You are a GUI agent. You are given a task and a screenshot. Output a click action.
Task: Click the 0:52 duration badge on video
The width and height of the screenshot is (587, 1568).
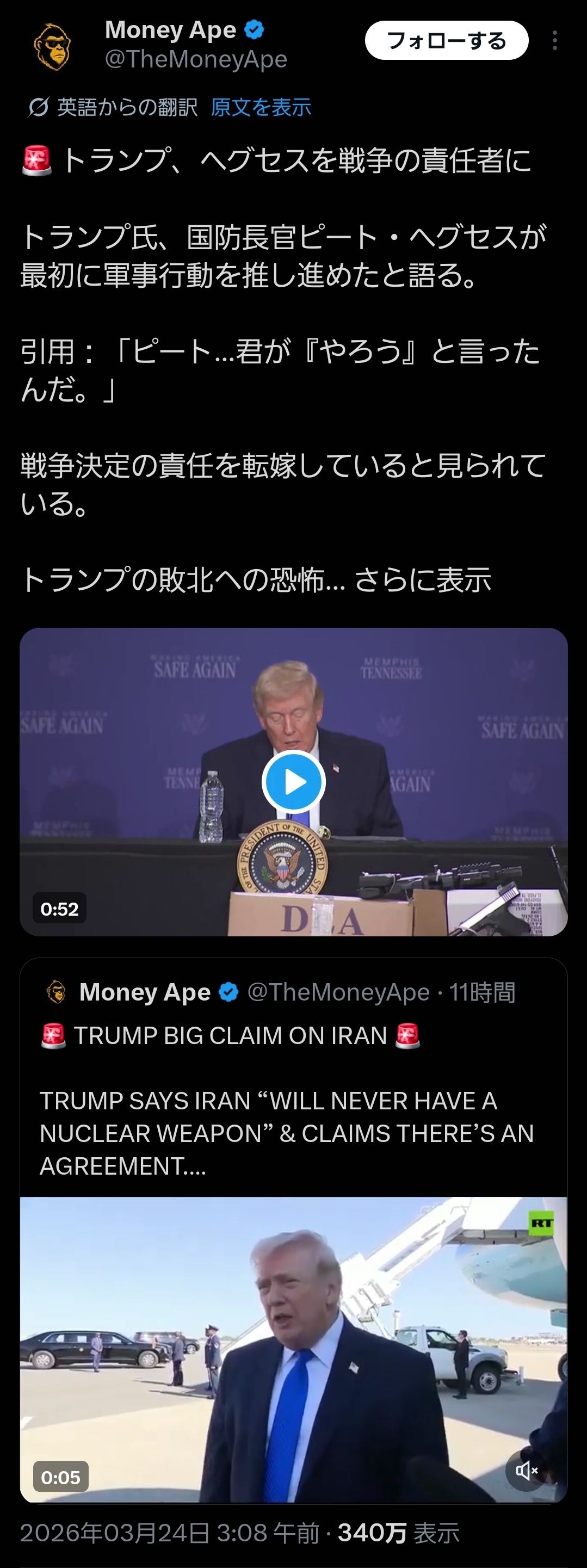[59, 909]
